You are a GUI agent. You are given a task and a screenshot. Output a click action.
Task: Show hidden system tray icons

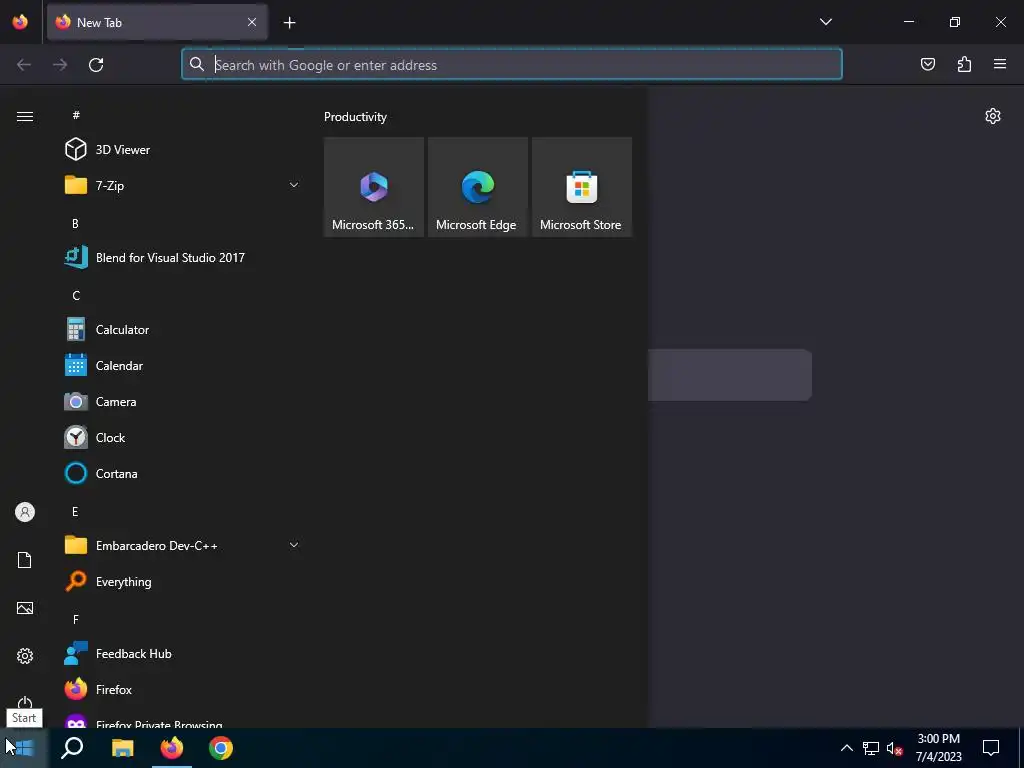click(846, 748)
